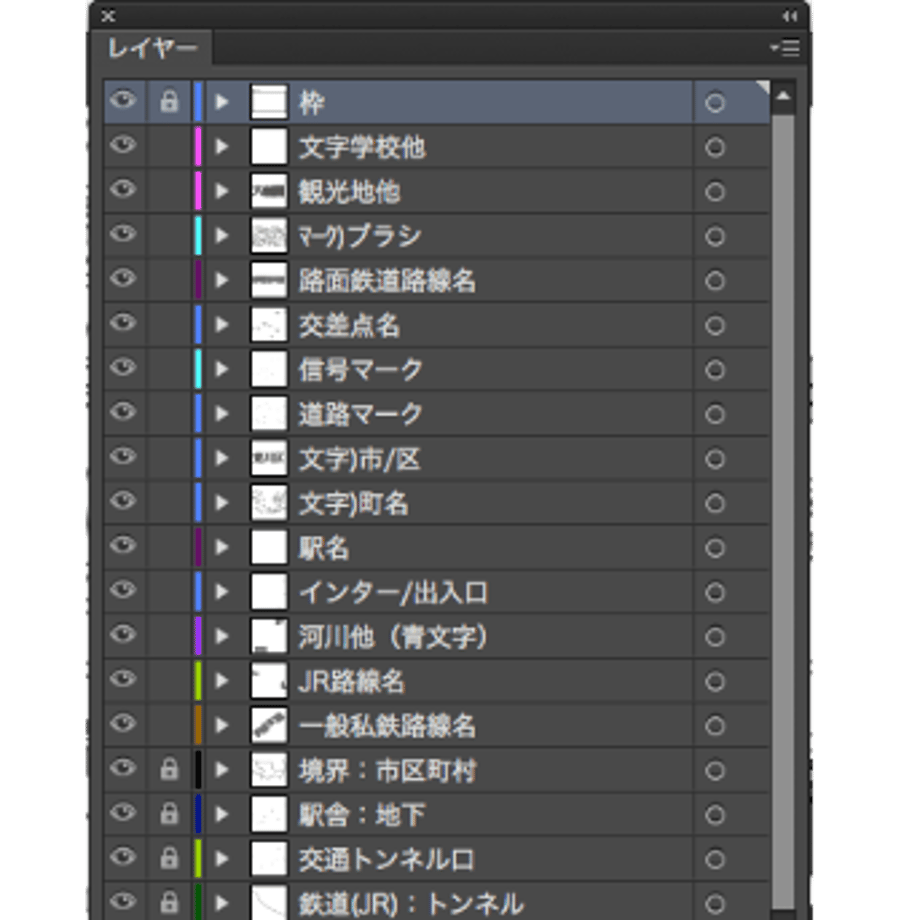The height and width of the screenshot is (920, 920).
Task: Select the JR路線名 layer name
Action: point(351,682)
